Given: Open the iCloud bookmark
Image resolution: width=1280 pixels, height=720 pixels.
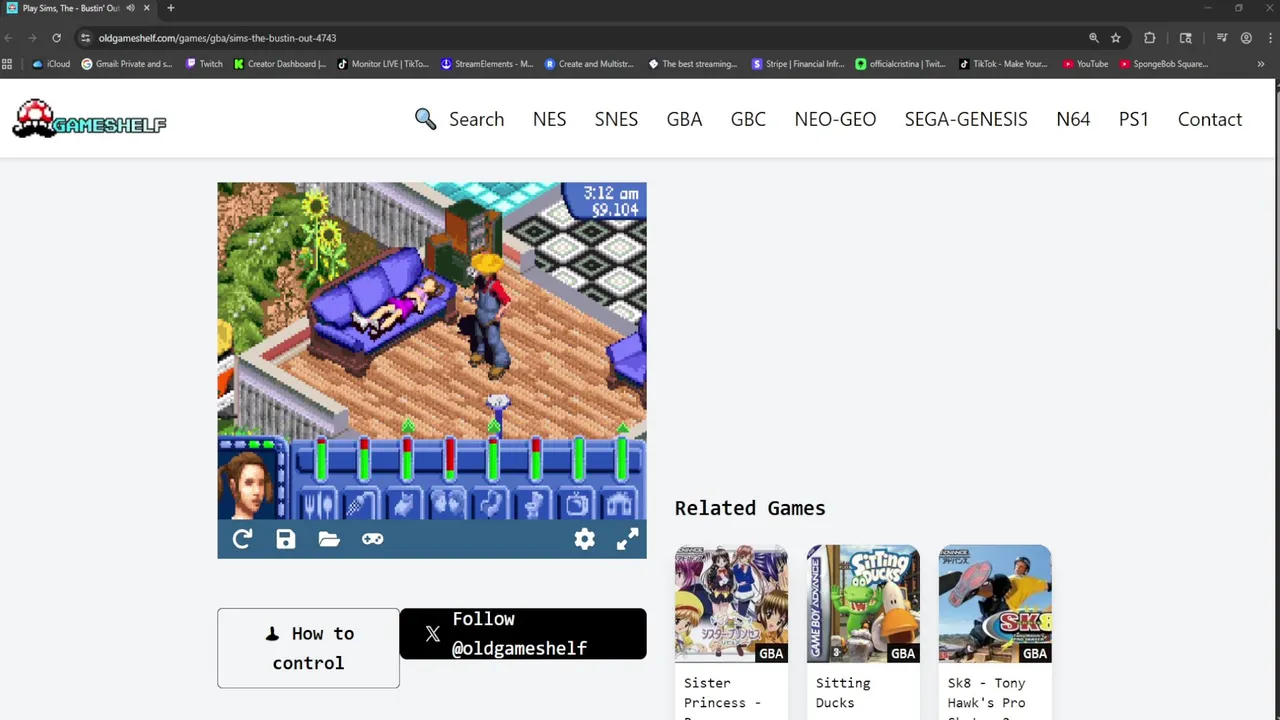Looking at the screenshot, I should [x=52, y=64].
